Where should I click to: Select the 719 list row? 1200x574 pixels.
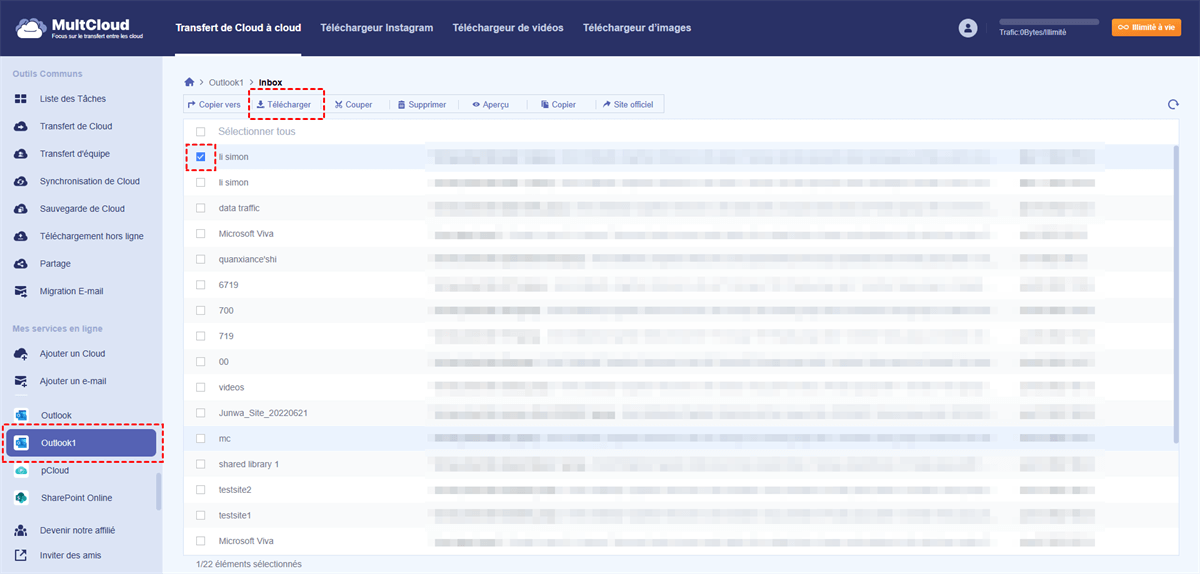tap(679, 336)
